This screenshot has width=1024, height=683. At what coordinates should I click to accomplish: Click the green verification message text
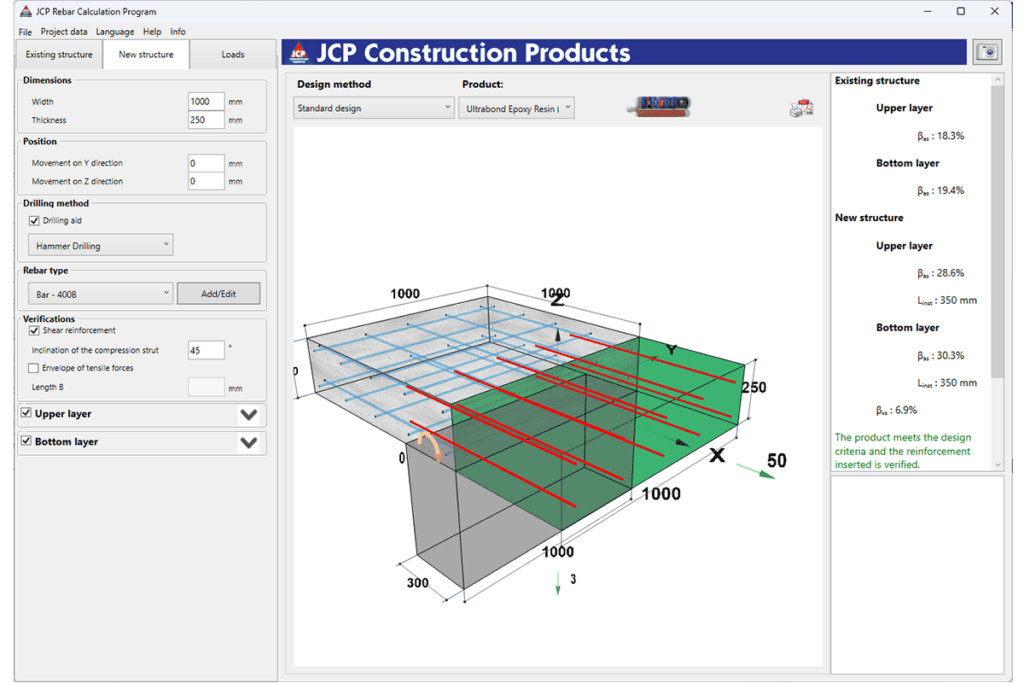903,451
